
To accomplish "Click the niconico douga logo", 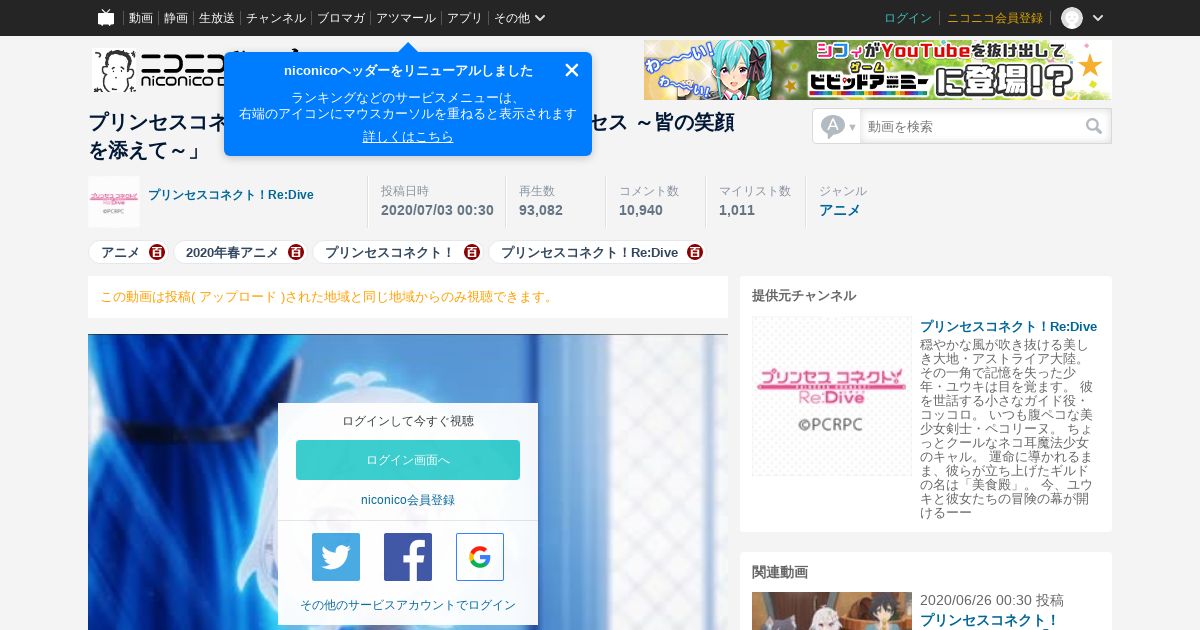I will pyautogui.click(x=158, y=70).
